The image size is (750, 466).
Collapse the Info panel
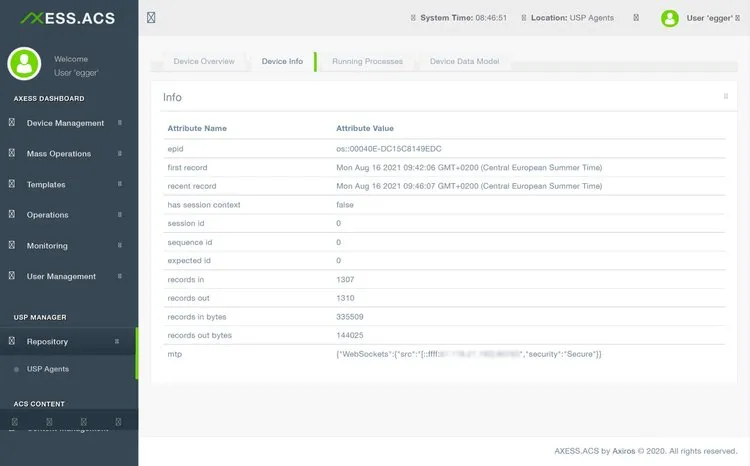click(x=725, y=97)
